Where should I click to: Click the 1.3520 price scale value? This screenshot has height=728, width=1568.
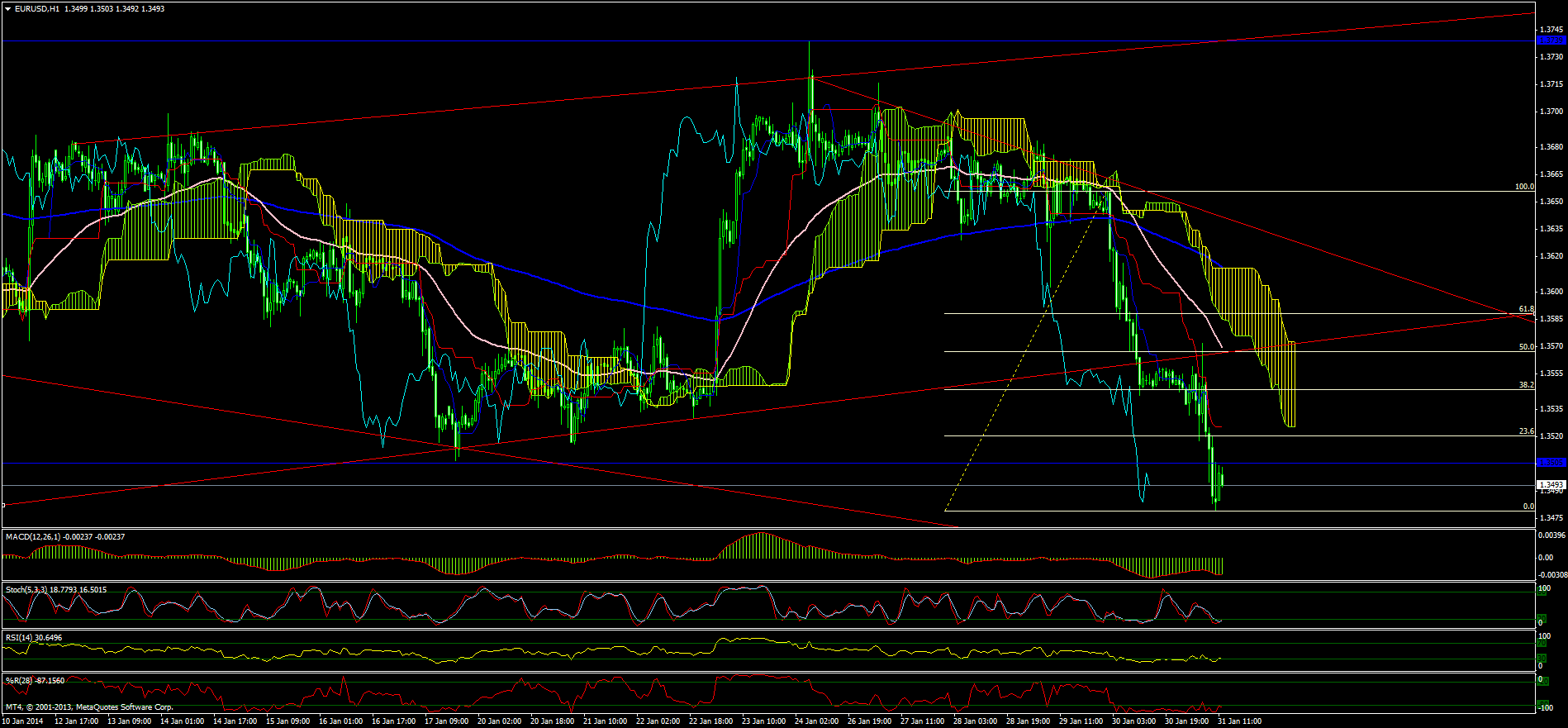click(1552, 436)
